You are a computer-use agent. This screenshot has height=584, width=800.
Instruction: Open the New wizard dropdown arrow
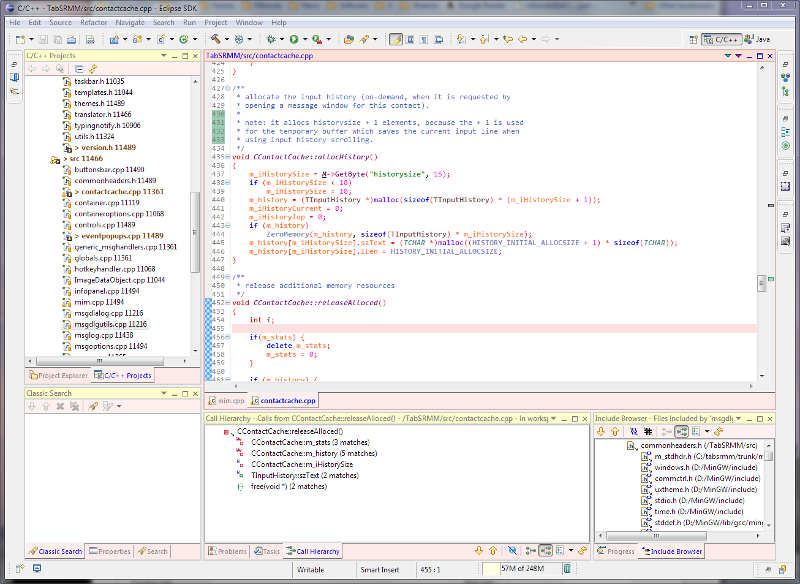click(x=31, y=39)
